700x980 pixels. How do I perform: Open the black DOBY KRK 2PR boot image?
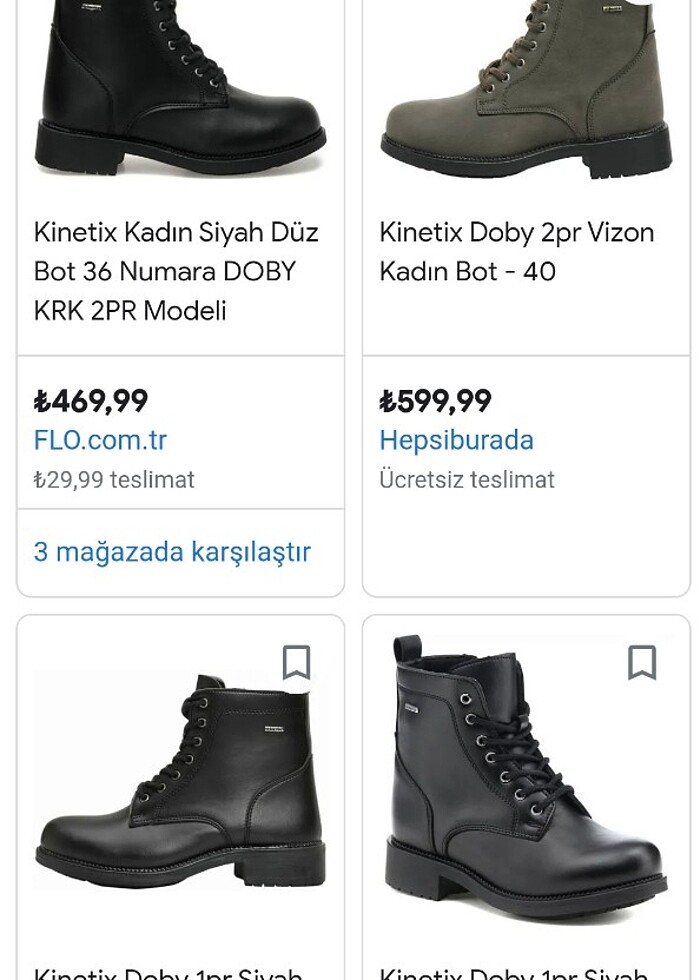[x=180, y=90]
